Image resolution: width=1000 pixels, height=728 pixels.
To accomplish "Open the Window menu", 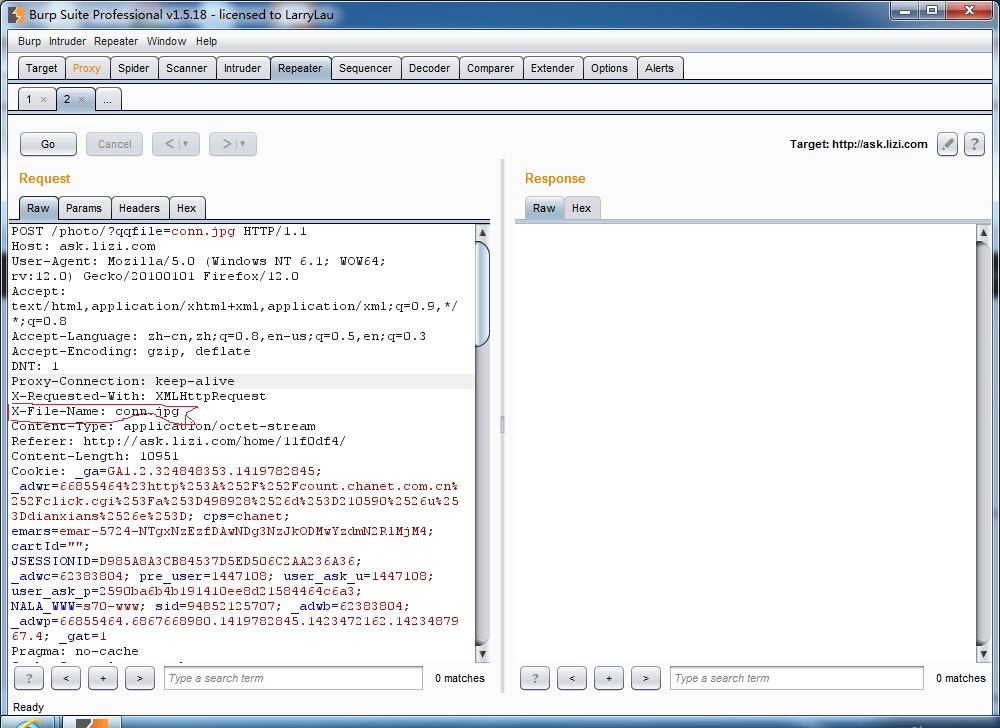I will pyautogui.click(x=166, y=41).
